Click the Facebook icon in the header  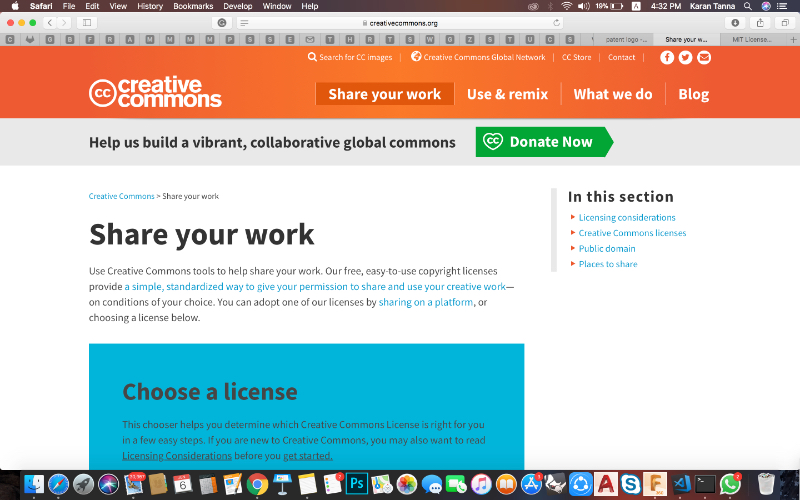pyautogui.click(x=667, y=58)
